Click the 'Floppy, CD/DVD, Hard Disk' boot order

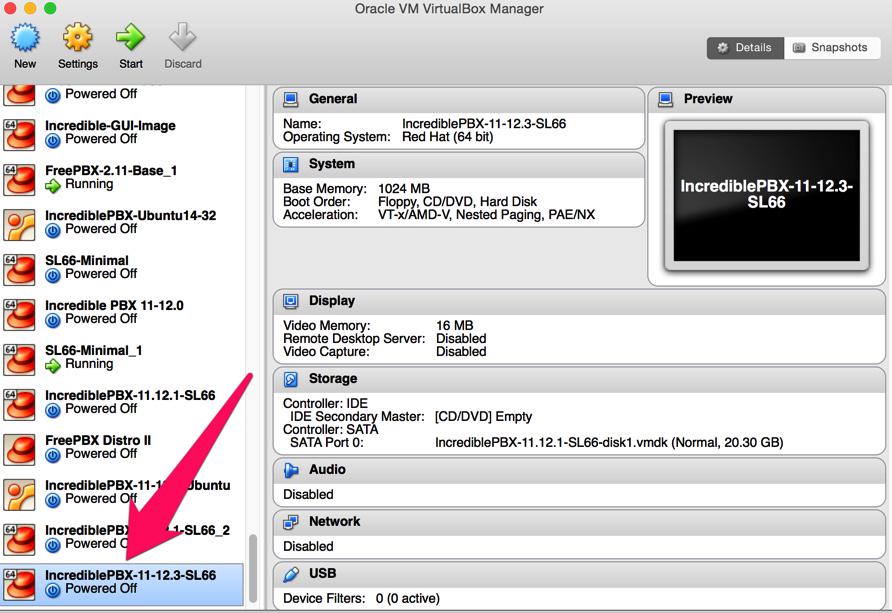457,202
